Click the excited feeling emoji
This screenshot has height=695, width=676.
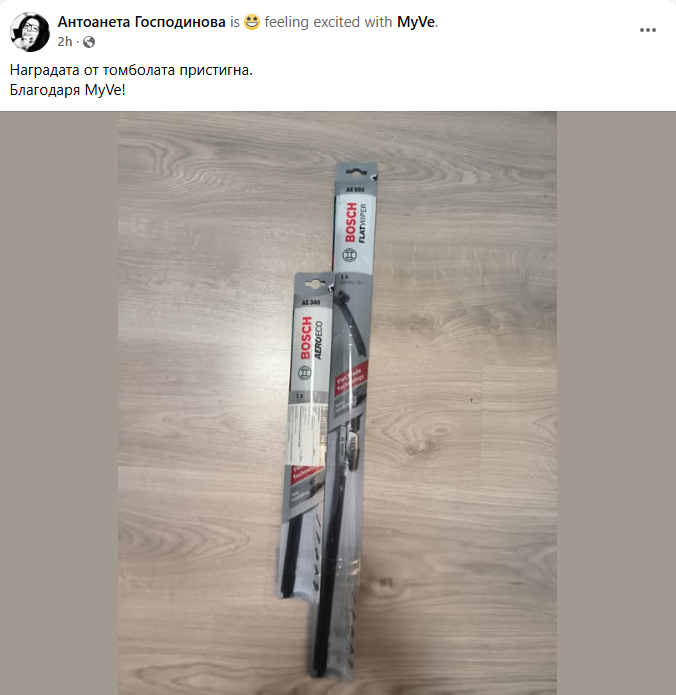(252, 22)
